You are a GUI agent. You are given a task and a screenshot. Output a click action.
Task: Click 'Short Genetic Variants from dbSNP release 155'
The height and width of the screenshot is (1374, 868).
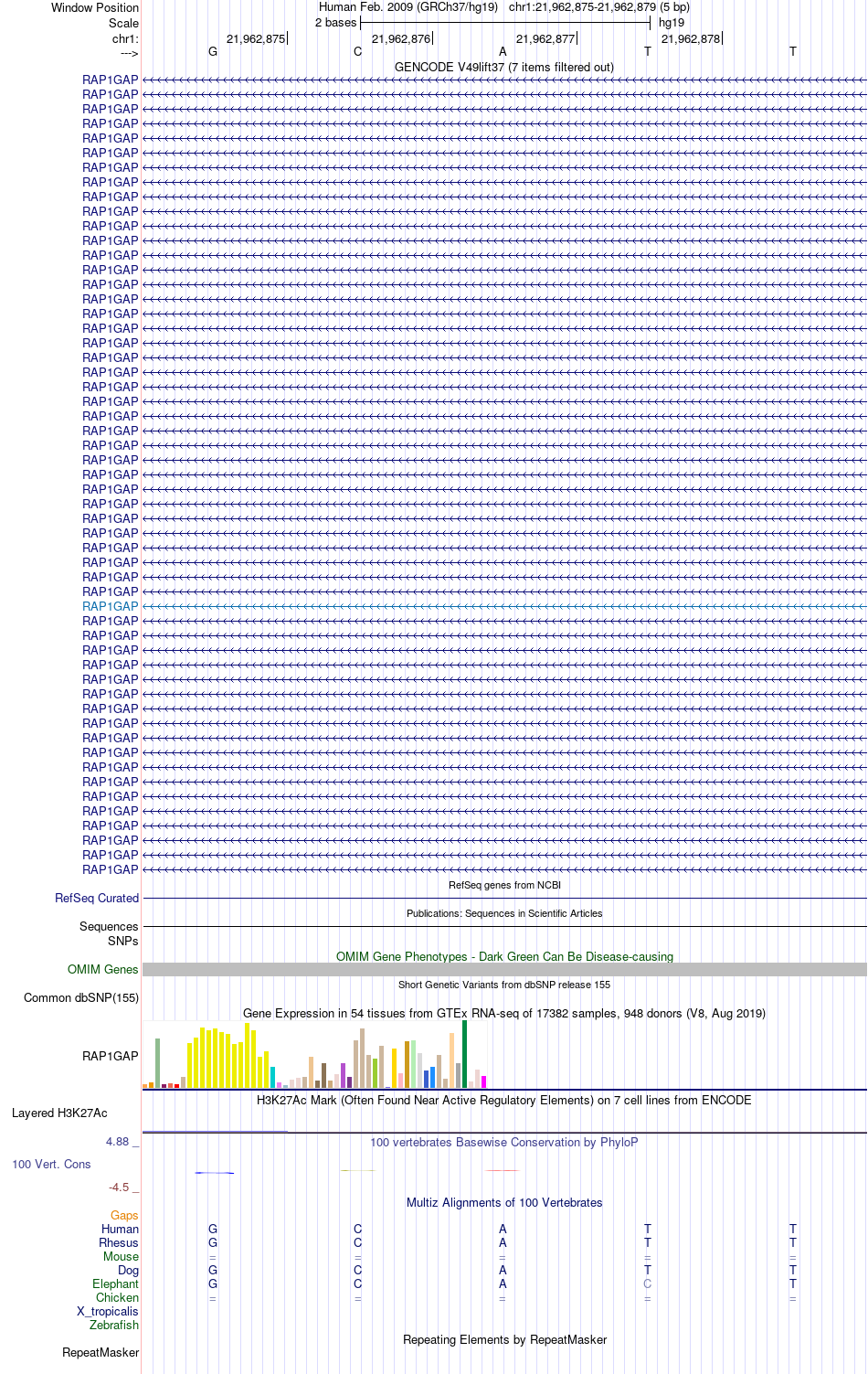[x=504, y=985]
